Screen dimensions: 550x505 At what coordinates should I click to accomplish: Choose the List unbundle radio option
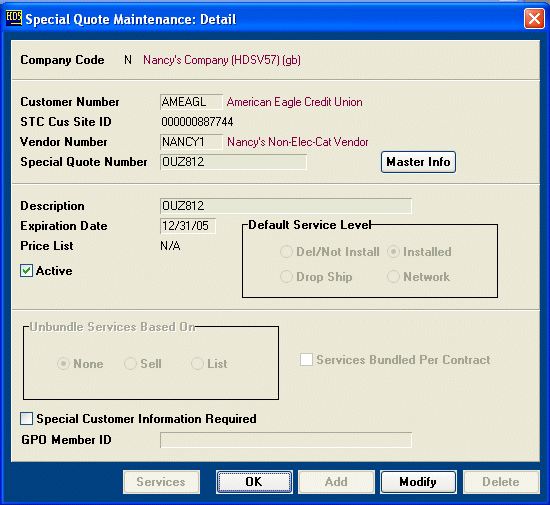pyautogui.click(x=197, y=364)
